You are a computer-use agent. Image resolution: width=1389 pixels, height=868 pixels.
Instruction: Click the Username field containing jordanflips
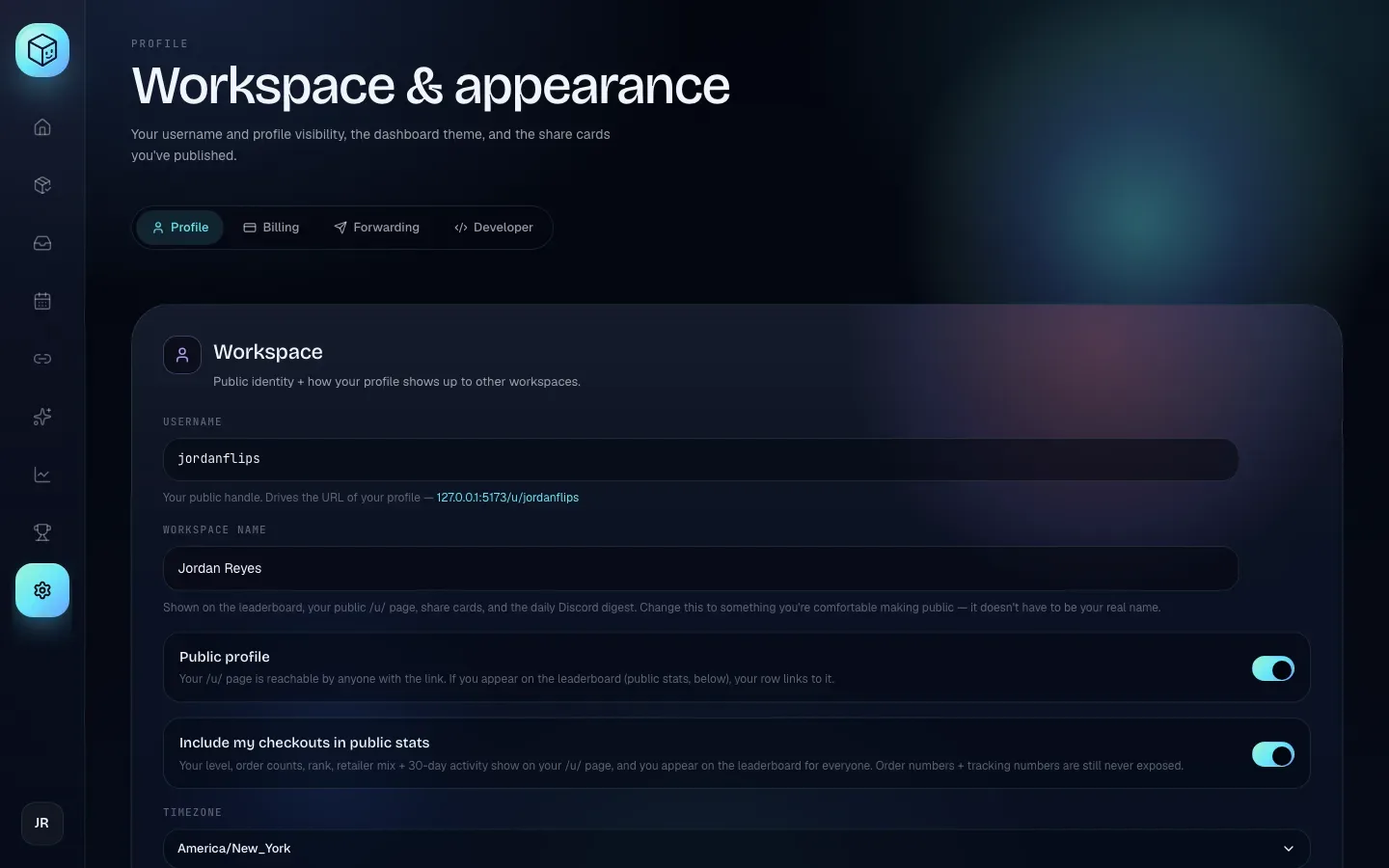[x=700, y=459]
